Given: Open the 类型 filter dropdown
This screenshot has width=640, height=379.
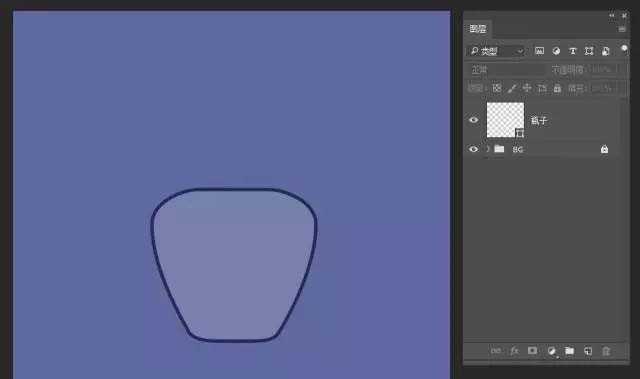Looking at the screenshot, I should point(497,51).
